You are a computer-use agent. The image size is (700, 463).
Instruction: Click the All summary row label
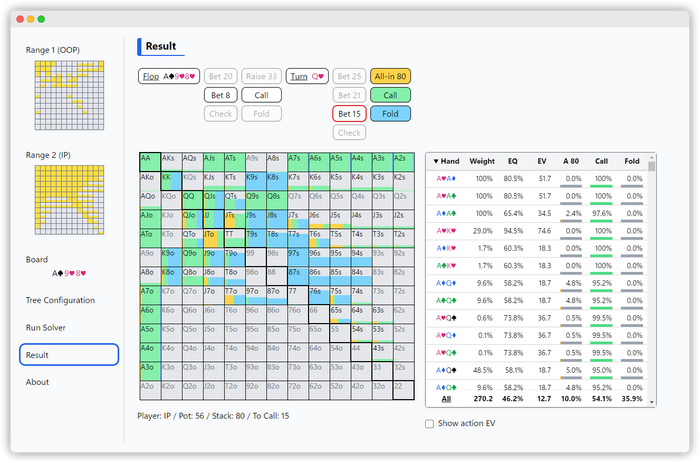coord(446,399)
